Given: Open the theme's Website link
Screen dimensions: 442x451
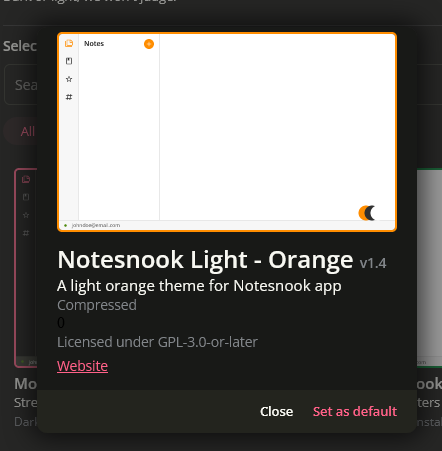Looking at the screenshot, I should coord(82,366).
